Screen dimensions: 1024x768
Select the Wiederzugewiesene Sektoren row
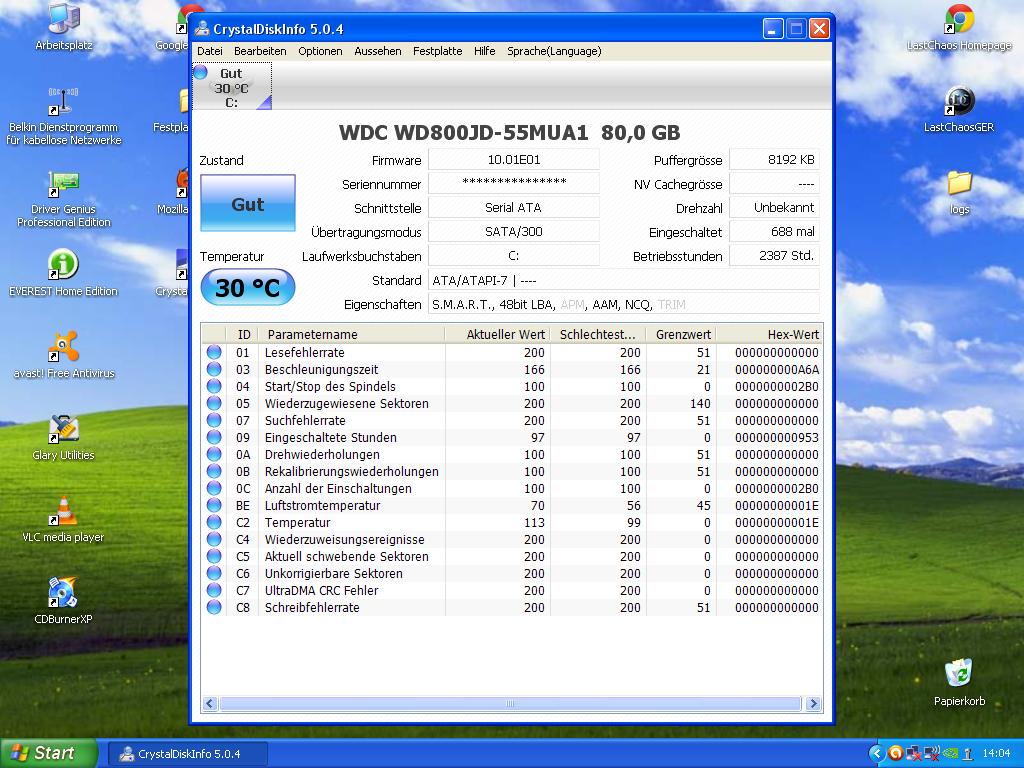pyautogui.click(x=511, y=404)
